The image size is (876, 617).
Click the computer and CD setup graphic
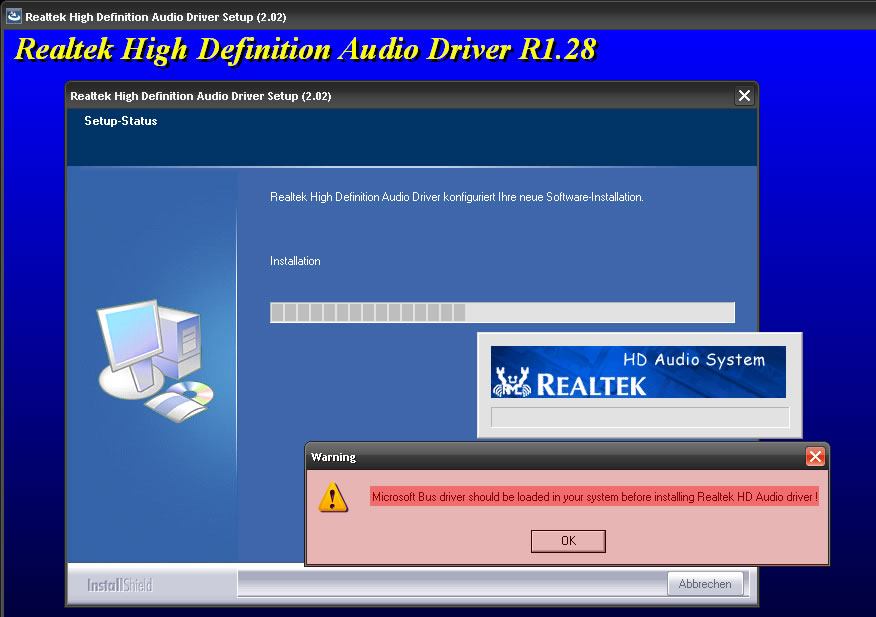coord(155,360)
